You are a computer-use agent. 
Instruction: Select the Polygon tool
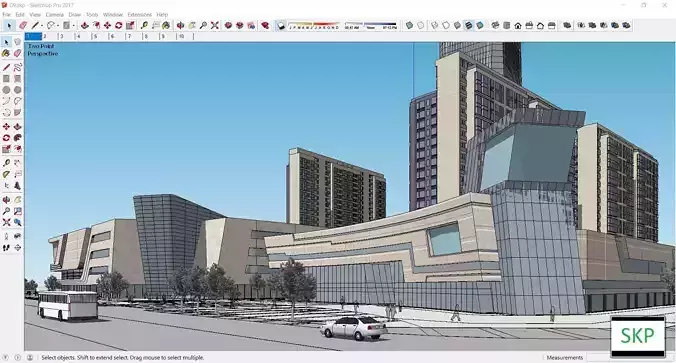(17, 90)
